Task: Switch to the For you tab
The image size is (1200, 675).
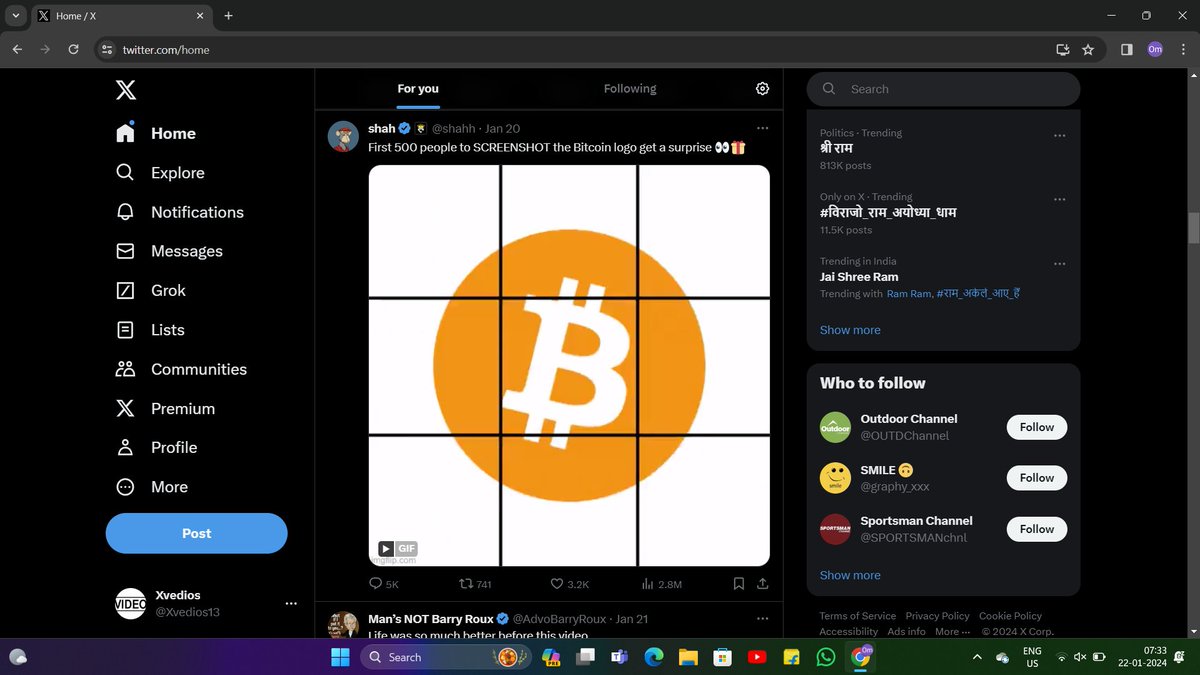Action: pos(418,89)
